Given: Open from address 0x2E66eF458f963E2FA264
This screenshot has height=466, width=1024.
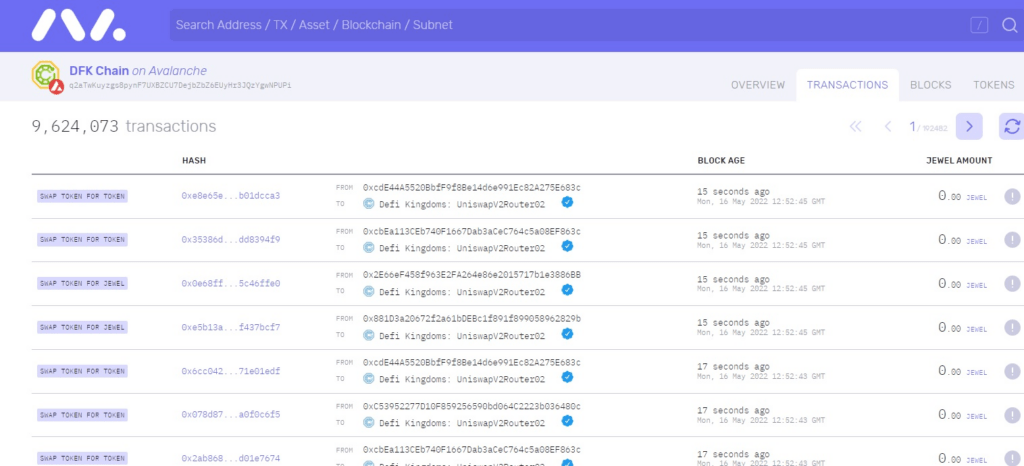Looking at the screenshot, I should click(x=472, y=275).
